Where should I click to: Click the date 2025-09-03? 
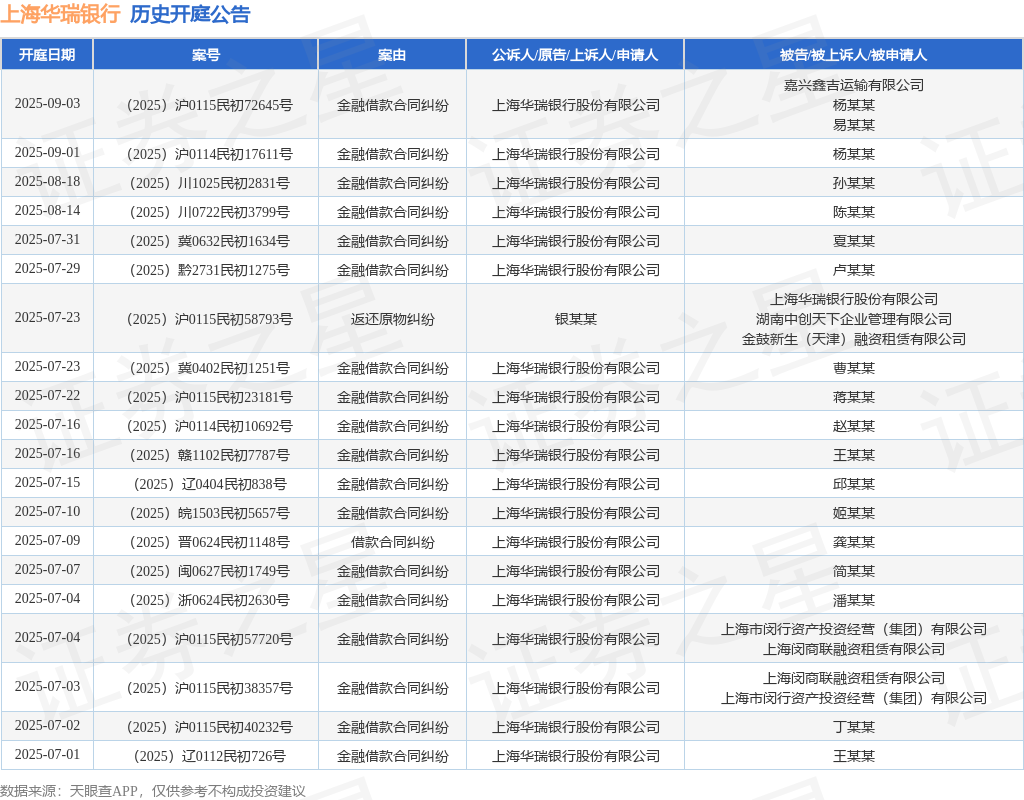[x=47, y=103]
